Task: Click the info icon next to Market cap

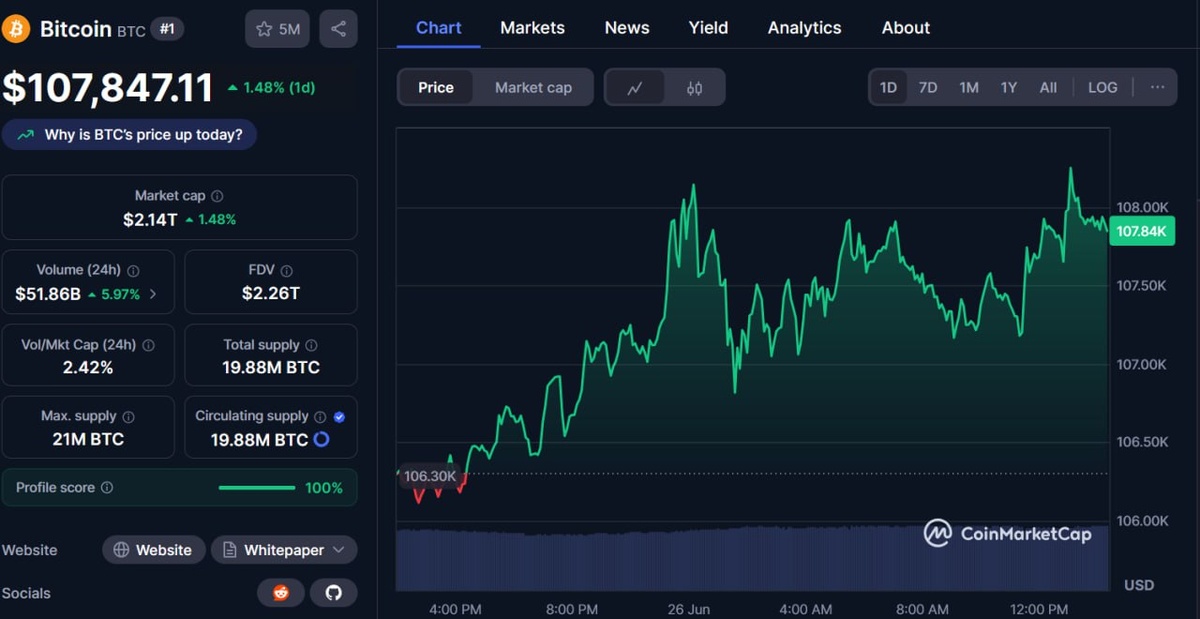Action: pyautogui.click(x=217, y=196)
